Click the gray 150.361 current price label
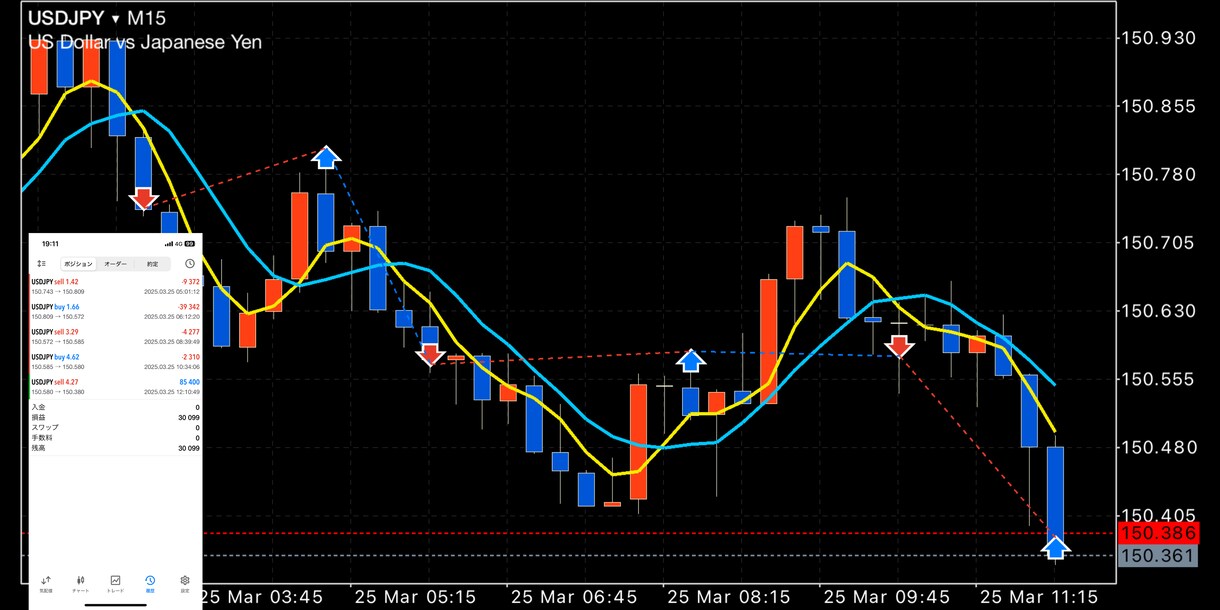The image size is (1220, 610). pos(1157,556)
